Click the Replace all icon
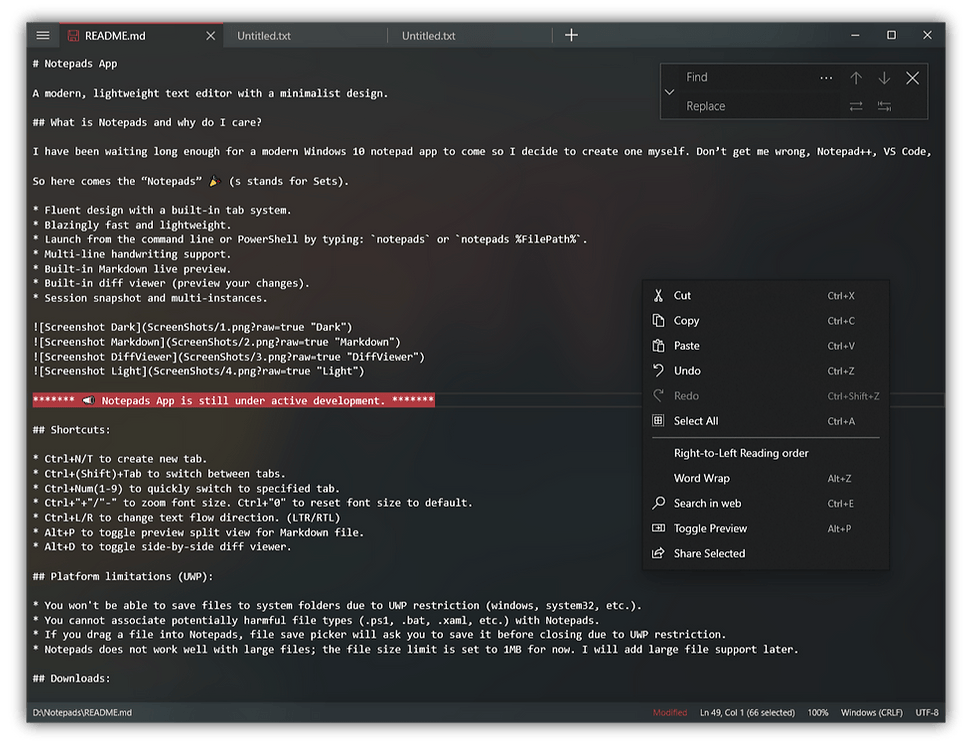Viewport: 972px width, 745px height. click(884, 107)
